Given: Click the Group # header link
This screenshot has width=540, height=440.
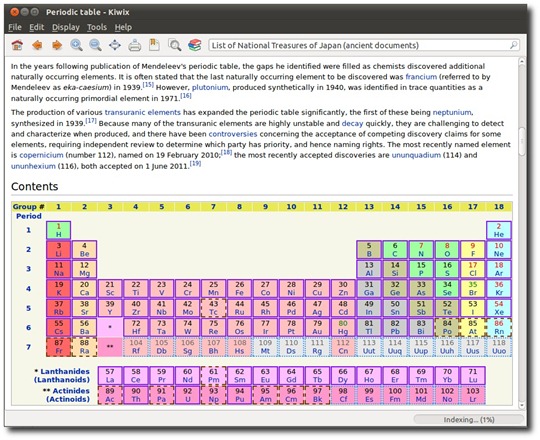Looking at the screenshot, I should (x=29, y=207).
